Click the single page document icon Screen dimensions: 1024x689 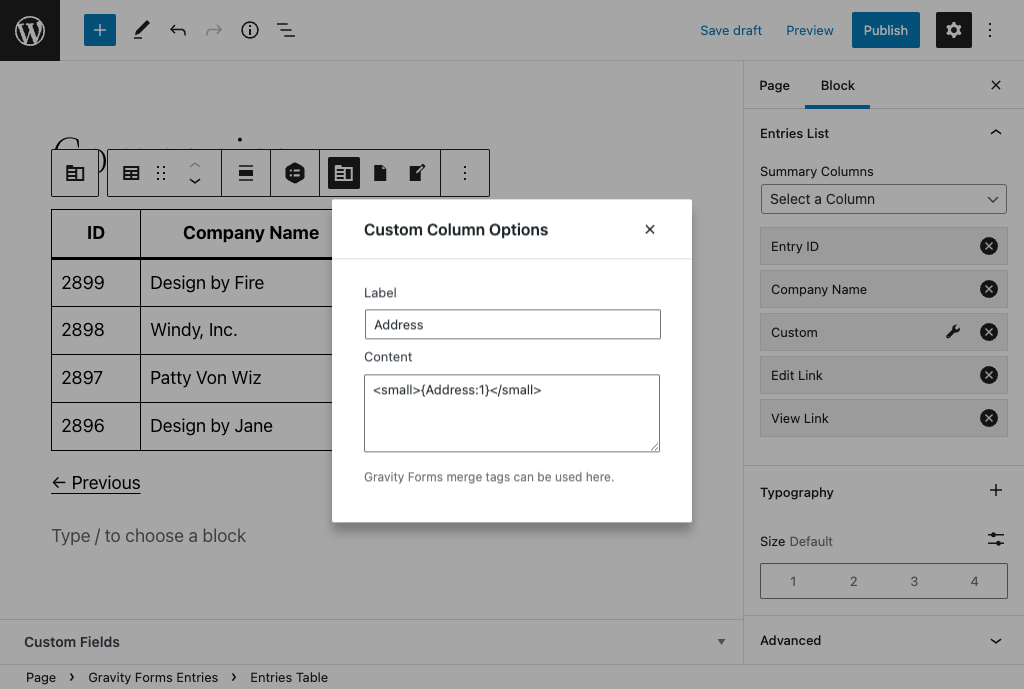tap(380, 173)
